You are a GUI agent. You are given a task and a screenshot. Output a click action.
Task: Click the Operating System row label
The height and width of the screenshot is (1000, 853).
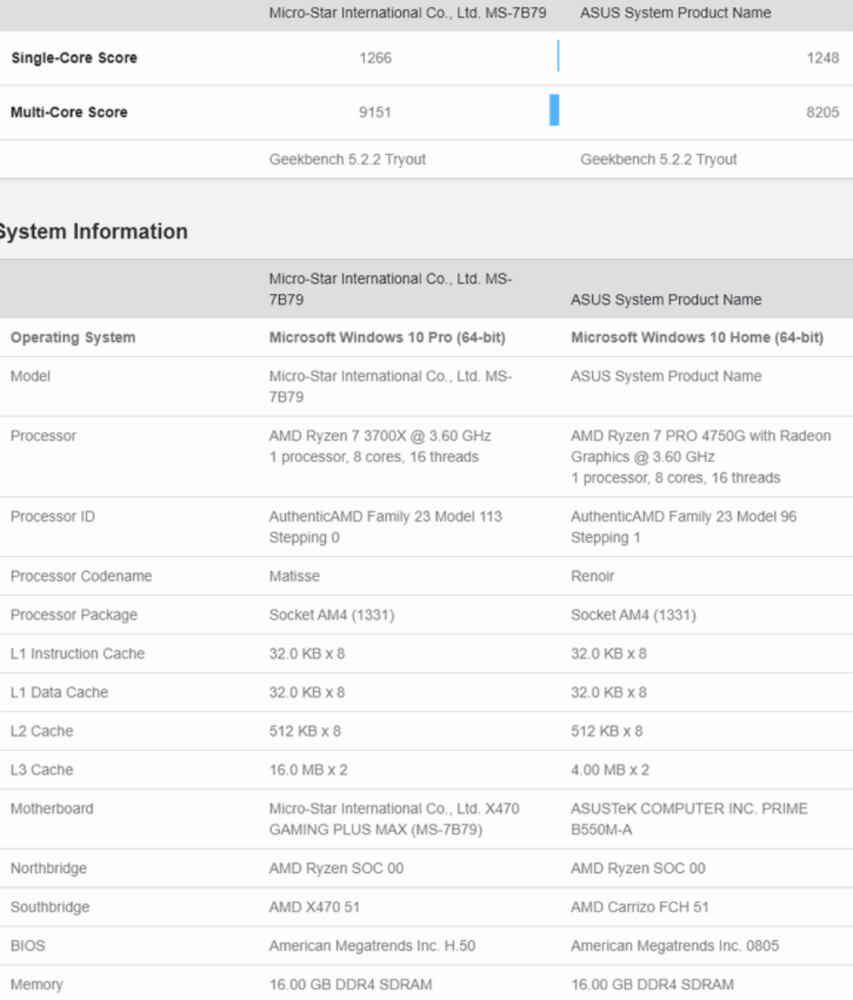pyautogui.click(x=73, y=337)
